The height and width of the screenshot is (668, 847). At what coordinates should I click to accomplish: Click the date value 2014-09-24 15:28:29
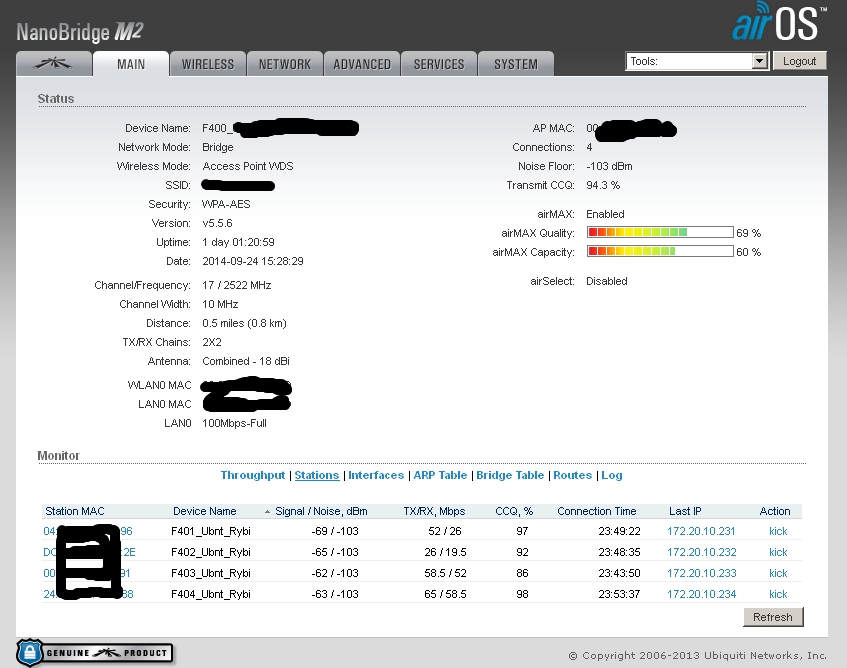coord(253,261)
